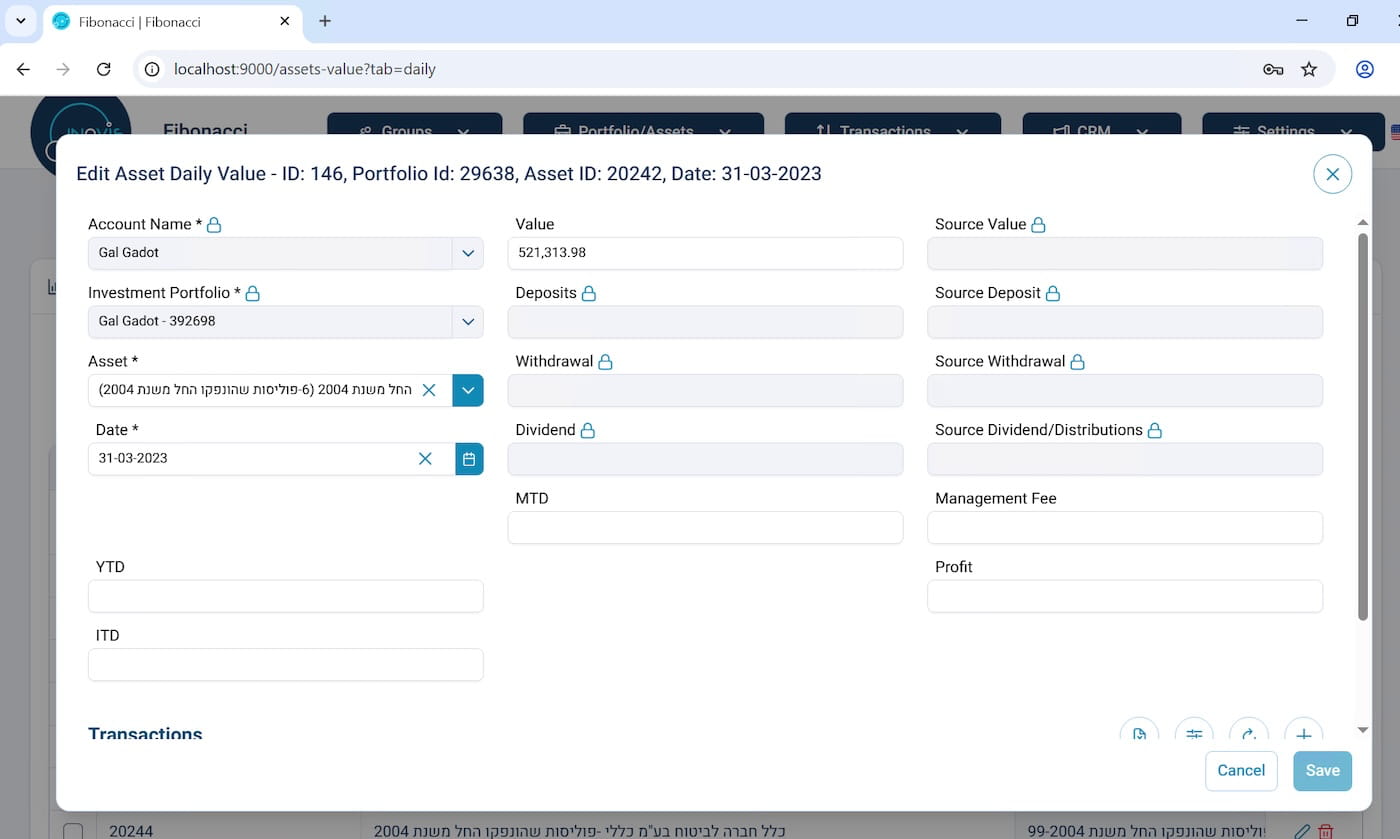Open a new browser tab
The width and height of the screenshot is (1400, 839).
pyautogui.click(x=325, y=21)
